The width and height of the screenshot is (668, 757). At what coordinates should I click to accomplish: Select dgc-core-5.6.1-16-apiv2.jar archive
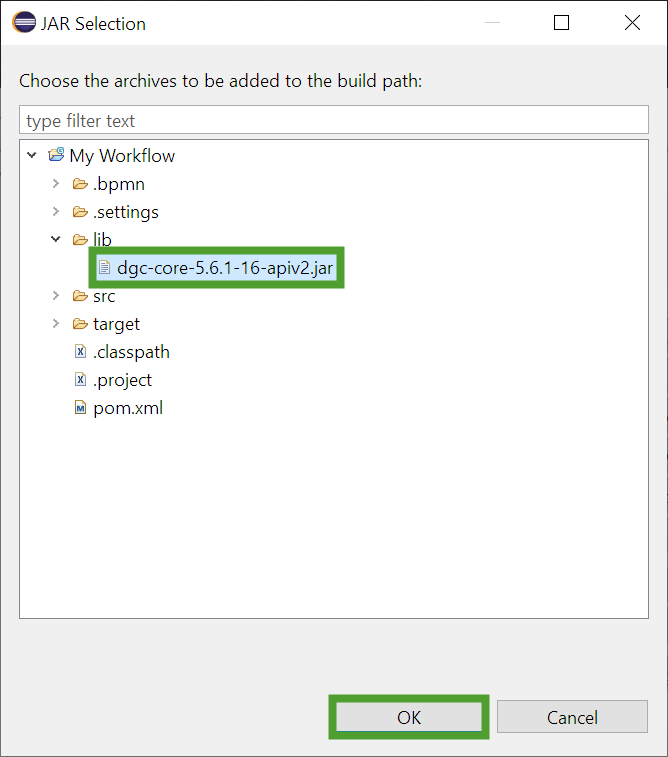pyautogui.click(x=224, y=268)
